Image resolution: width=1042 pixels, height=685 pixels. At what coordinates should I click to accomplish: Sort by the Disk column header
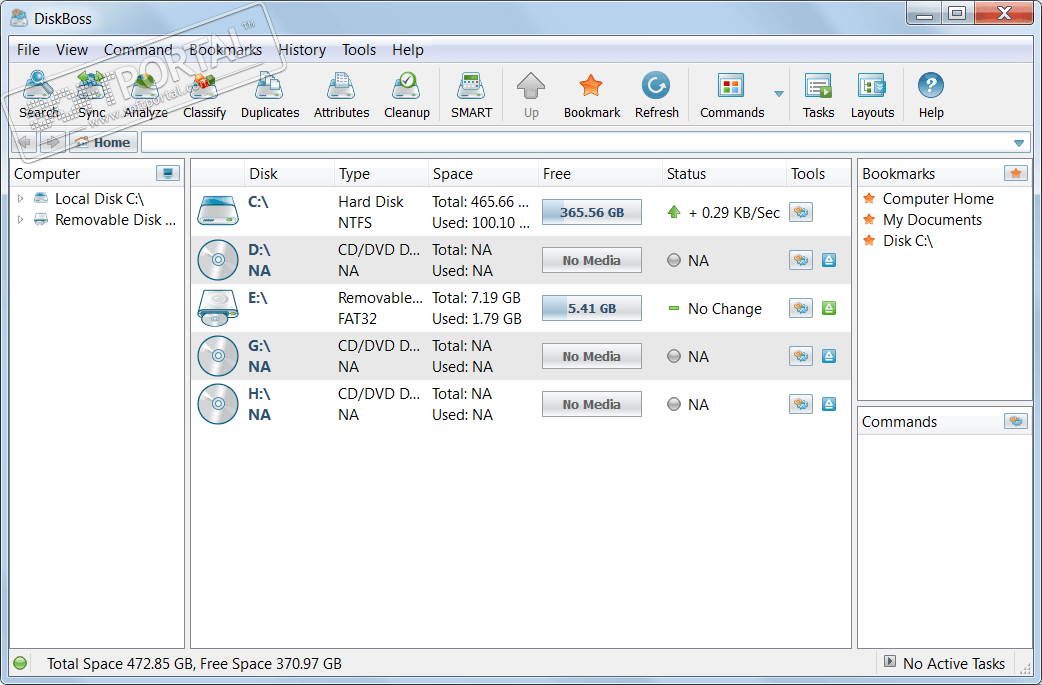click(x=289, y=174)
